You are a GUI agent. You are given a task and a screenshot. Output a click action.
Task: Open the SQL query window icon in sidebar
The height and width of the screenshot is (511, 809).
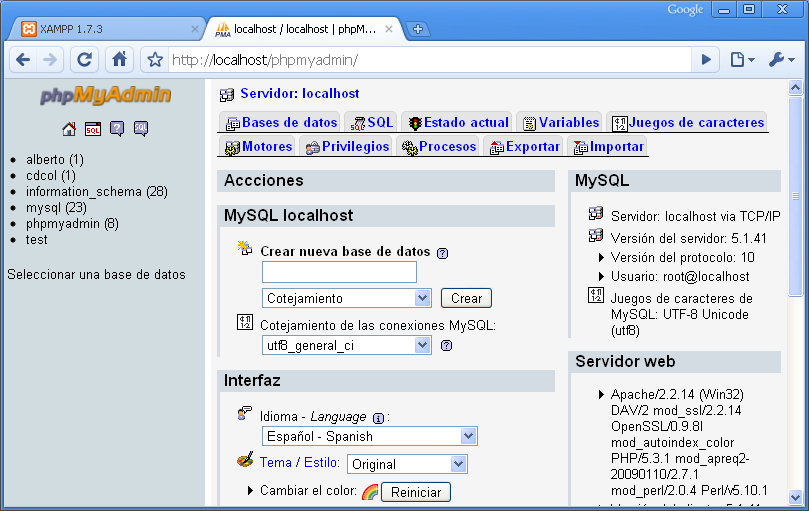click(x=93, y=129)
